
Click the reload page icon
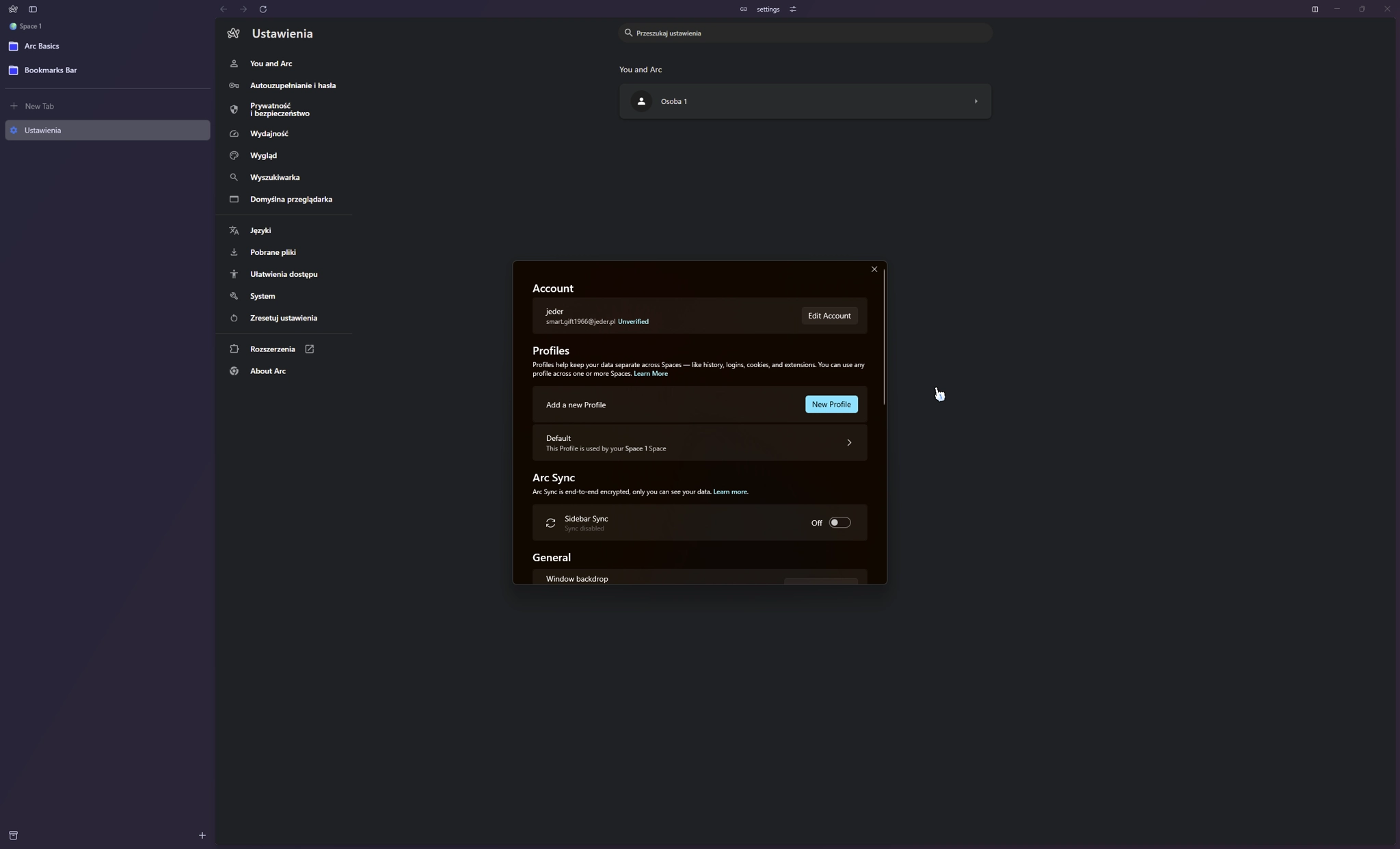[263, 10]
